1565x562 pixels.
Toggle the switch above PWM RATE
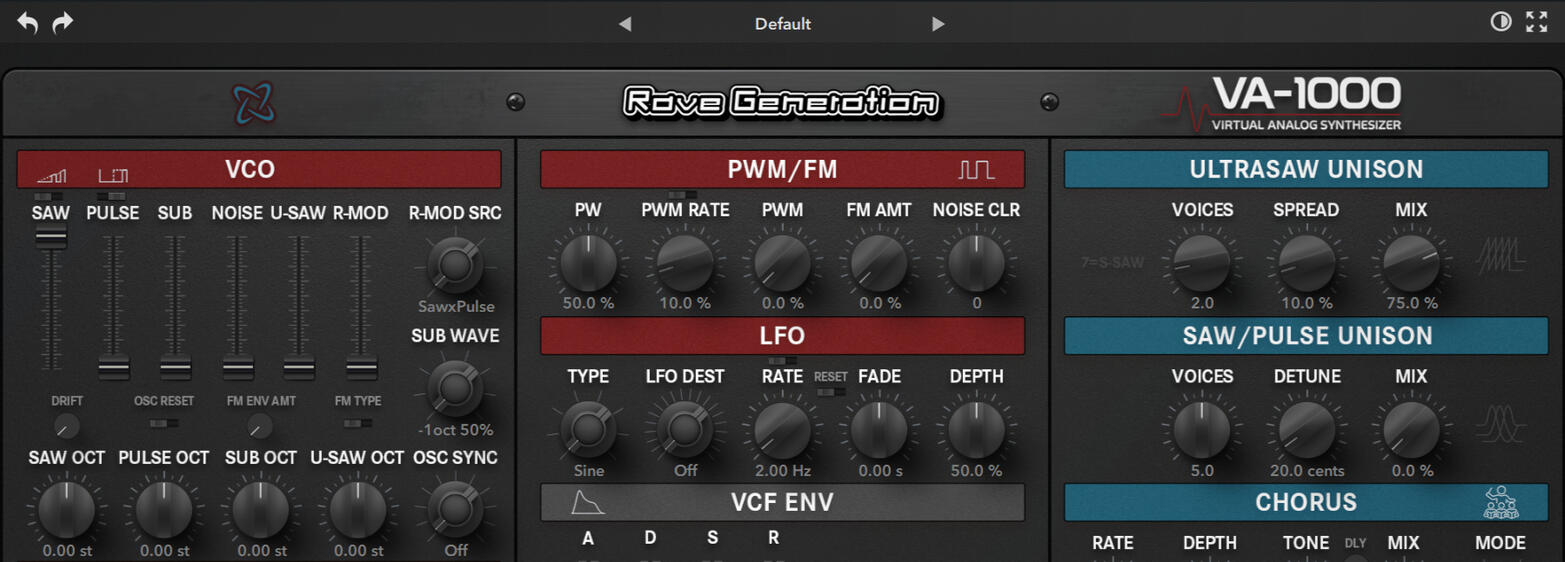(684, 195)
